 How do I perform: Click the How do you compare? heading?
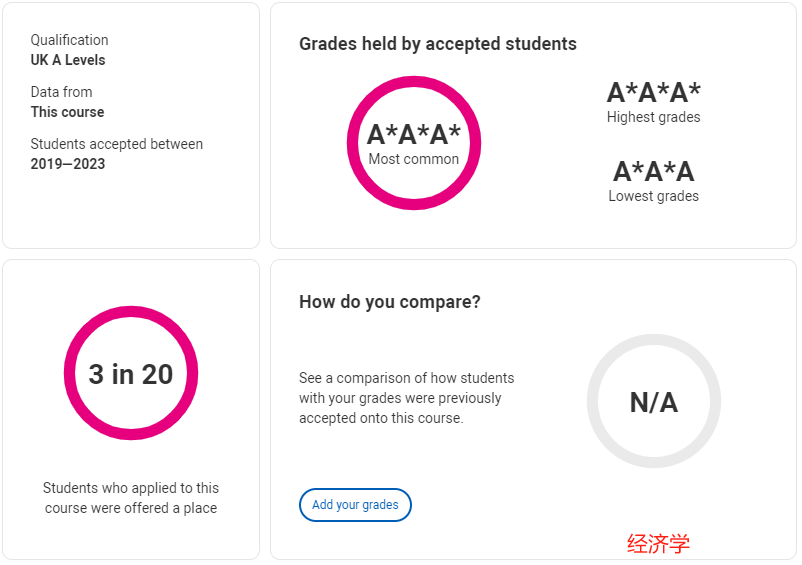tap(390, 302)
